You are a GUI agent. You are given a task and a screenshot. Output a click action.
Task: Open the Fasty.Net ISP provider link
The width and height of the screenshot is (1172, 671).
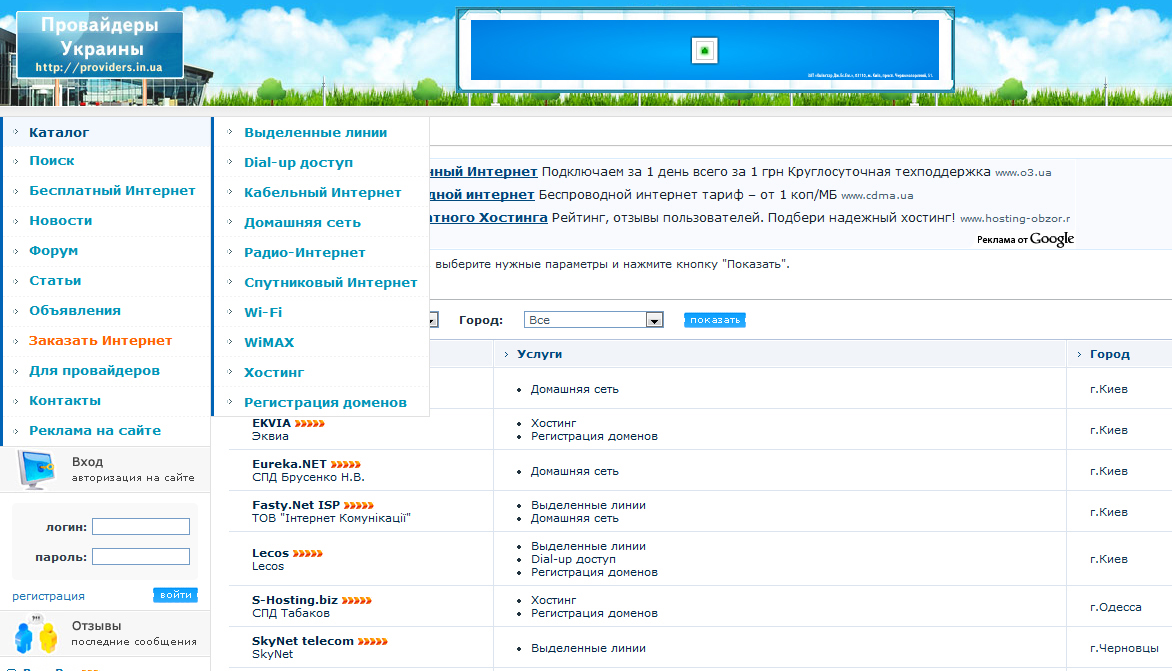coord(296,505)
